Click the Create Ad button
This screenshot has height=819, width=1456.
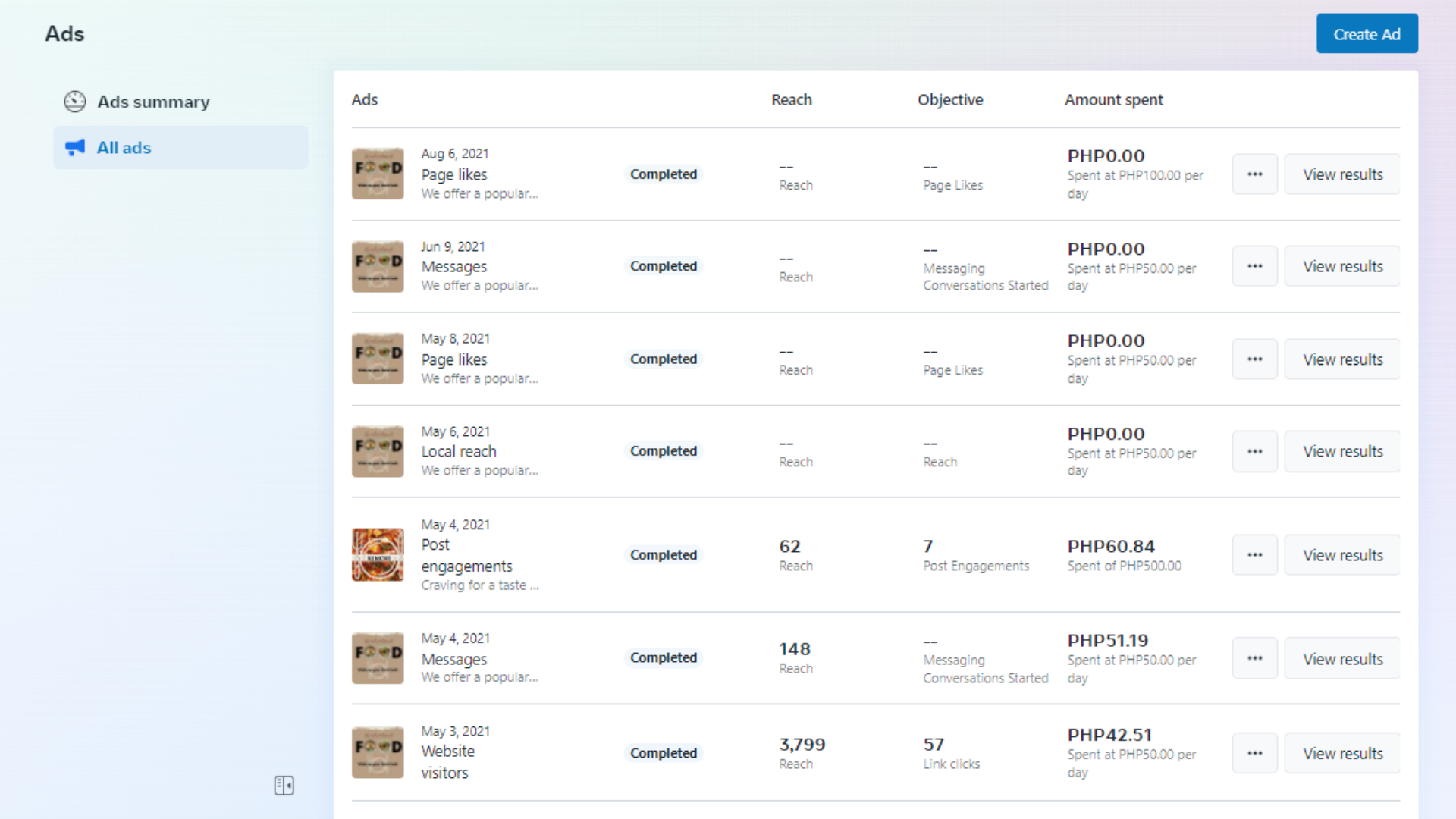pyautogui.click(x=1367, y=34)
